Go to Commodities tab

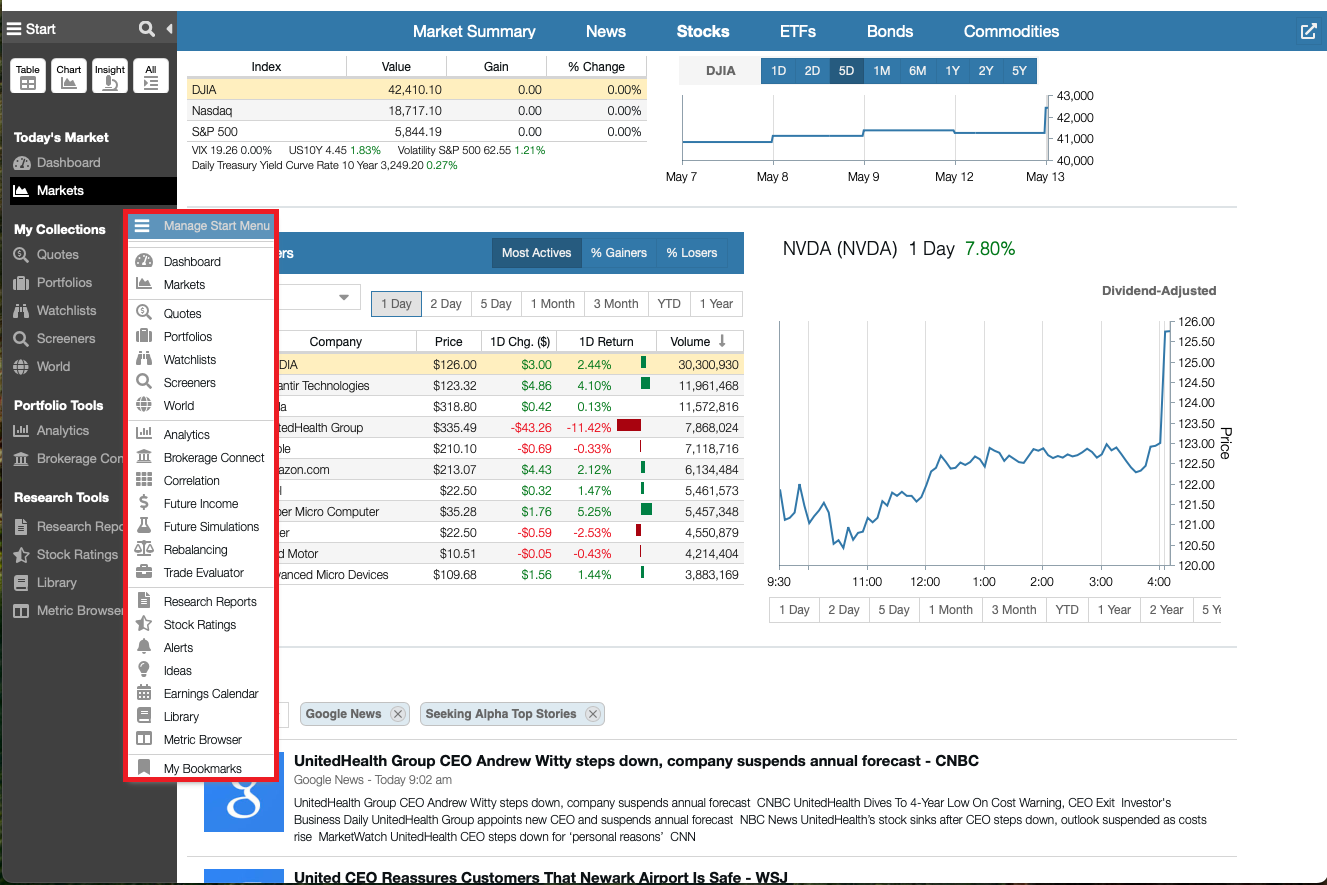pyautogui.click(x=1011, y=31)
